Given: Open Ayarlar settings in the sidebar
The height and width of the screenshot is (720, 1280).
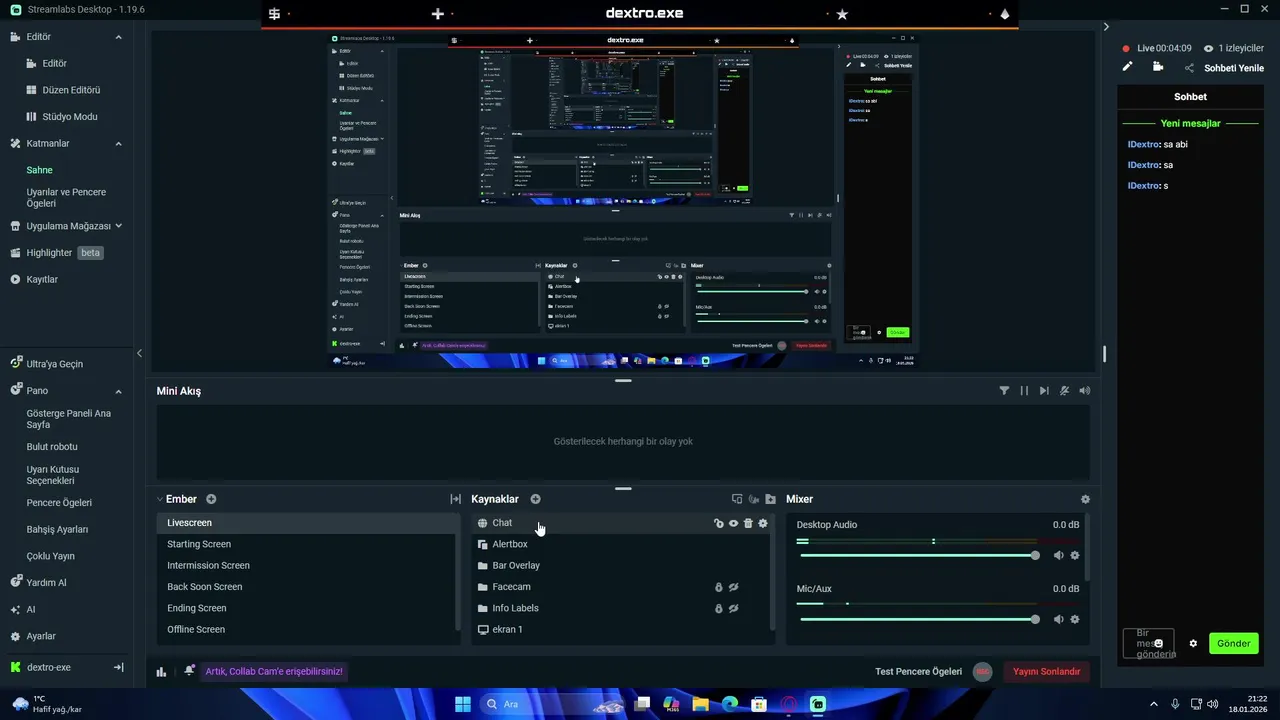Looking at the screenshot, I should (x=41, y=636).
